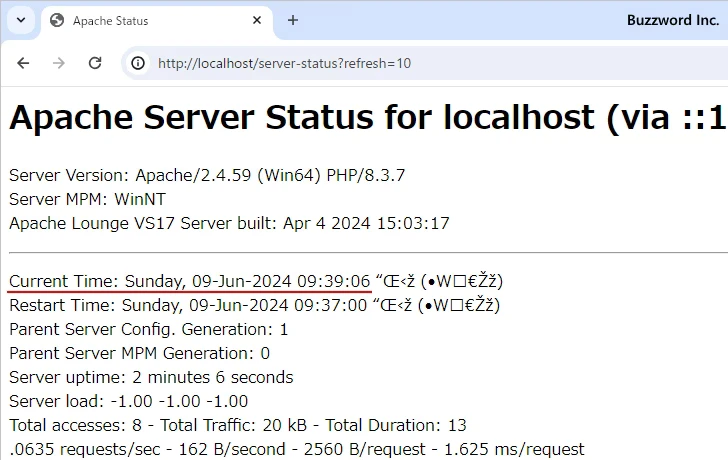Image resolution: width=728 pixels, height=460 pixels.
Task: Click the browser forward arrow
Action: (59, 63)
